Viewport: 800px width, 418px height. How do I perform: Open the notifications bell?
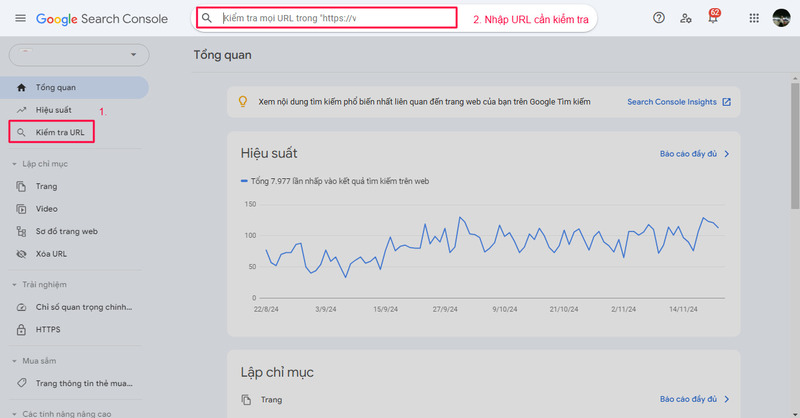(x=713, y=17)
